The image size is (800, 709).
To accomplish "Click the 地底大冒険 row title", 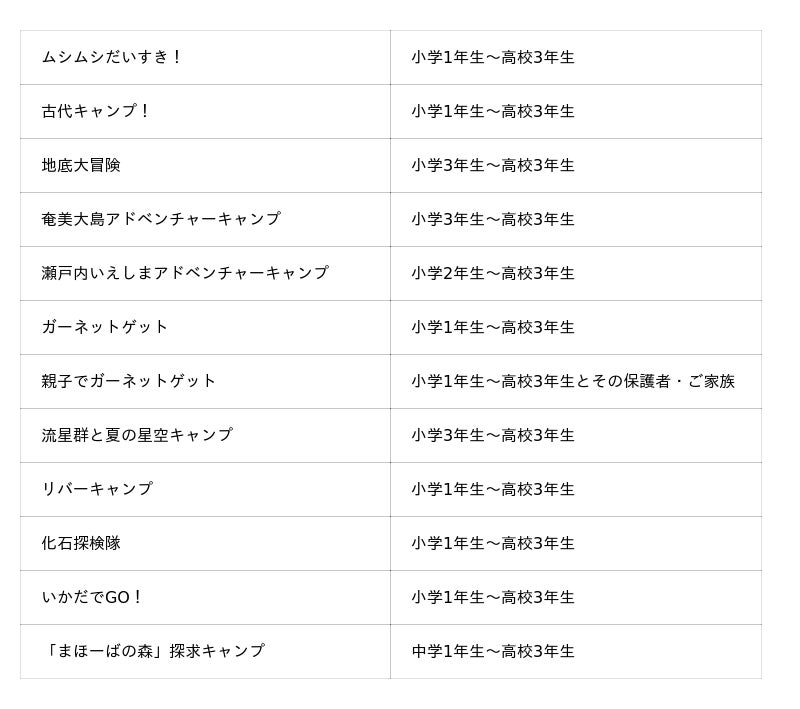I will tap(81, 165).
